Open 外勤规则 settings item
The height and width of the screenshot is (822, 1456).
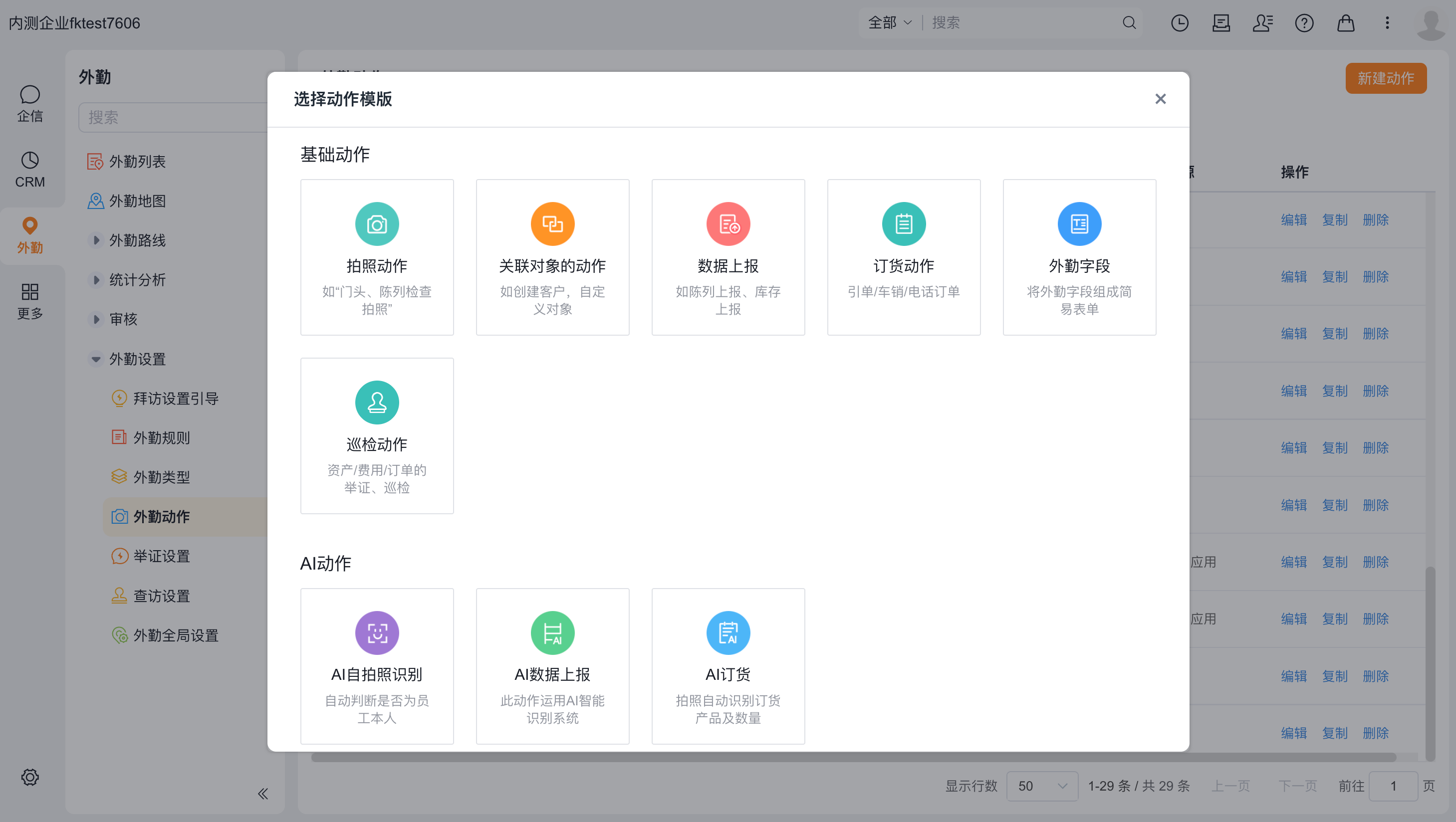(150, 438)
